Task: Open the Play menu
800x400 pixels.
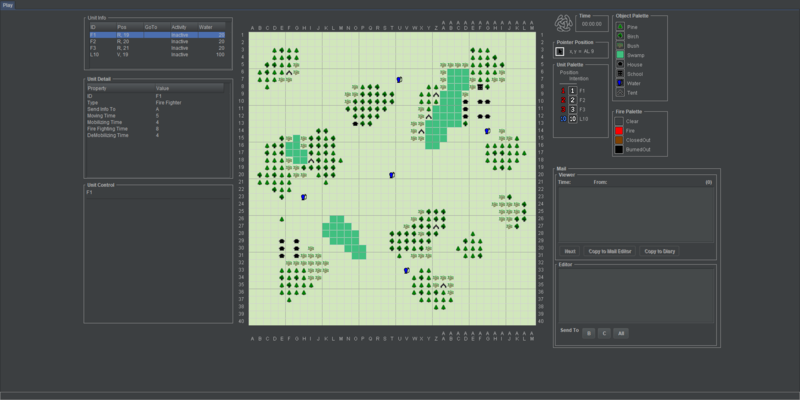Action: tap(8, 5)
